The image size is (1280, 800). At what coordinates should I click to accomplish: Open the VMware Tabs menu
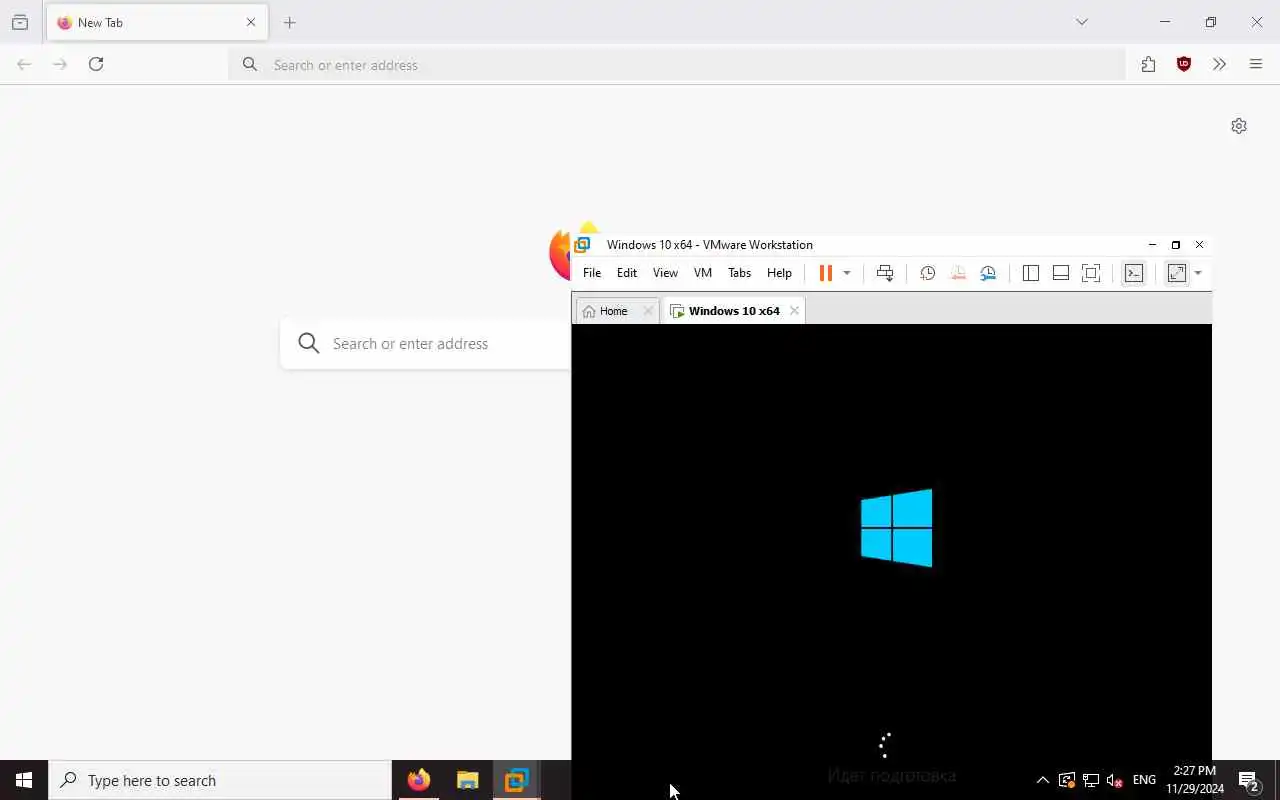click(739, 273)
